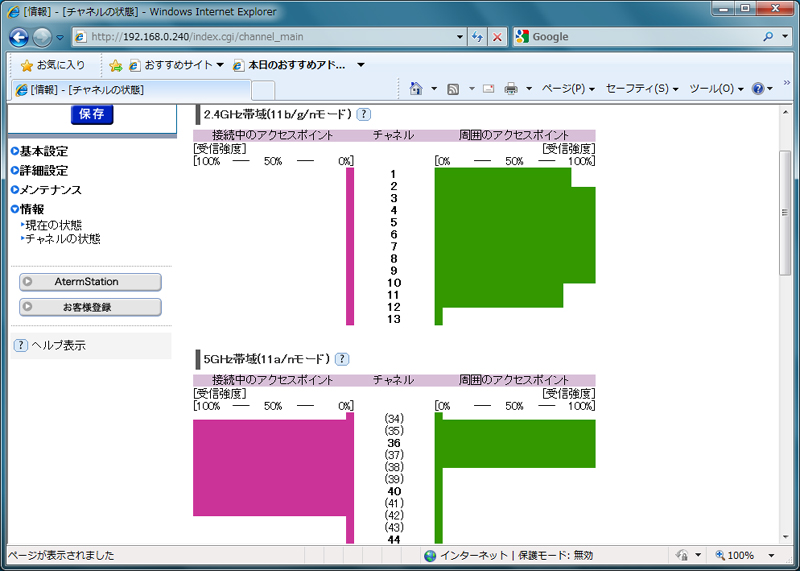Open the zoom level dropdown arrow
This screenshot has width=800, height=571.
(x=771, y=555)
